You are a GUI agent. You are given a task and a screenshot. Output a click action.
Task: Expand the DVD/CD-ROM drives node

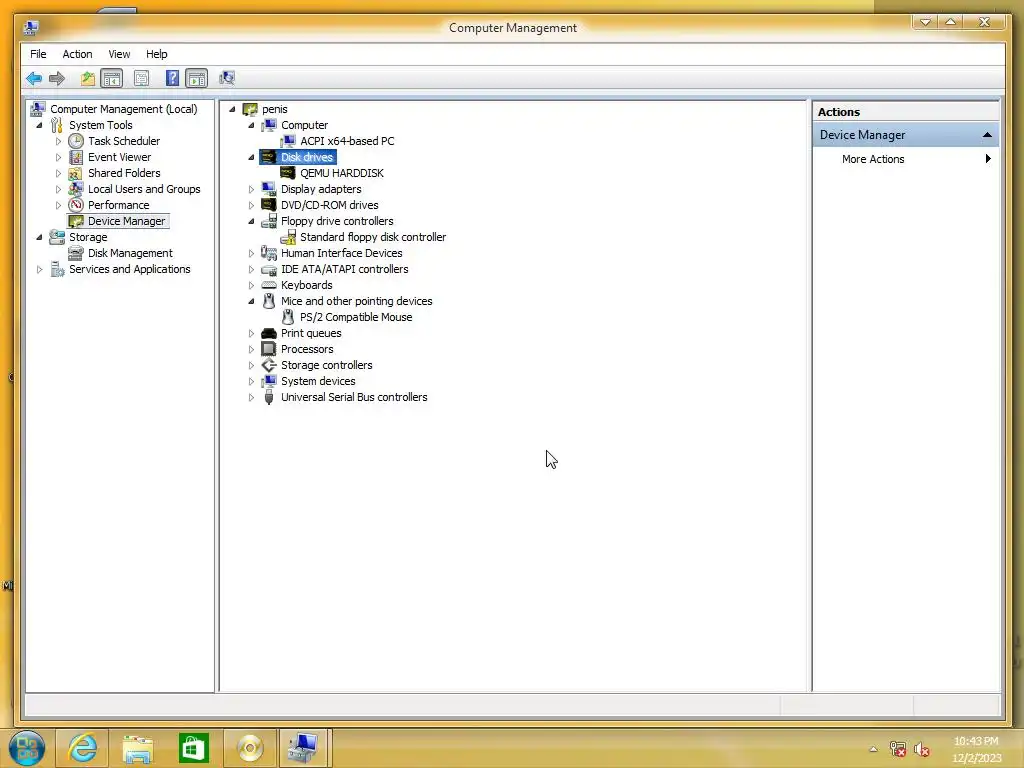pos(251,205)
